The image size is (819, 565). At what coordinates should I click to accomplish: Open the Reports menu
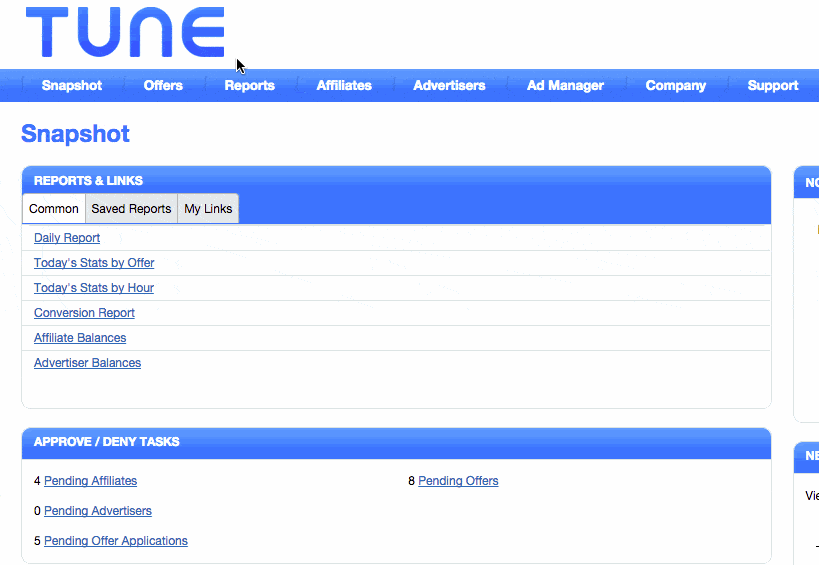pyautogui.click(x=249, y=86)
